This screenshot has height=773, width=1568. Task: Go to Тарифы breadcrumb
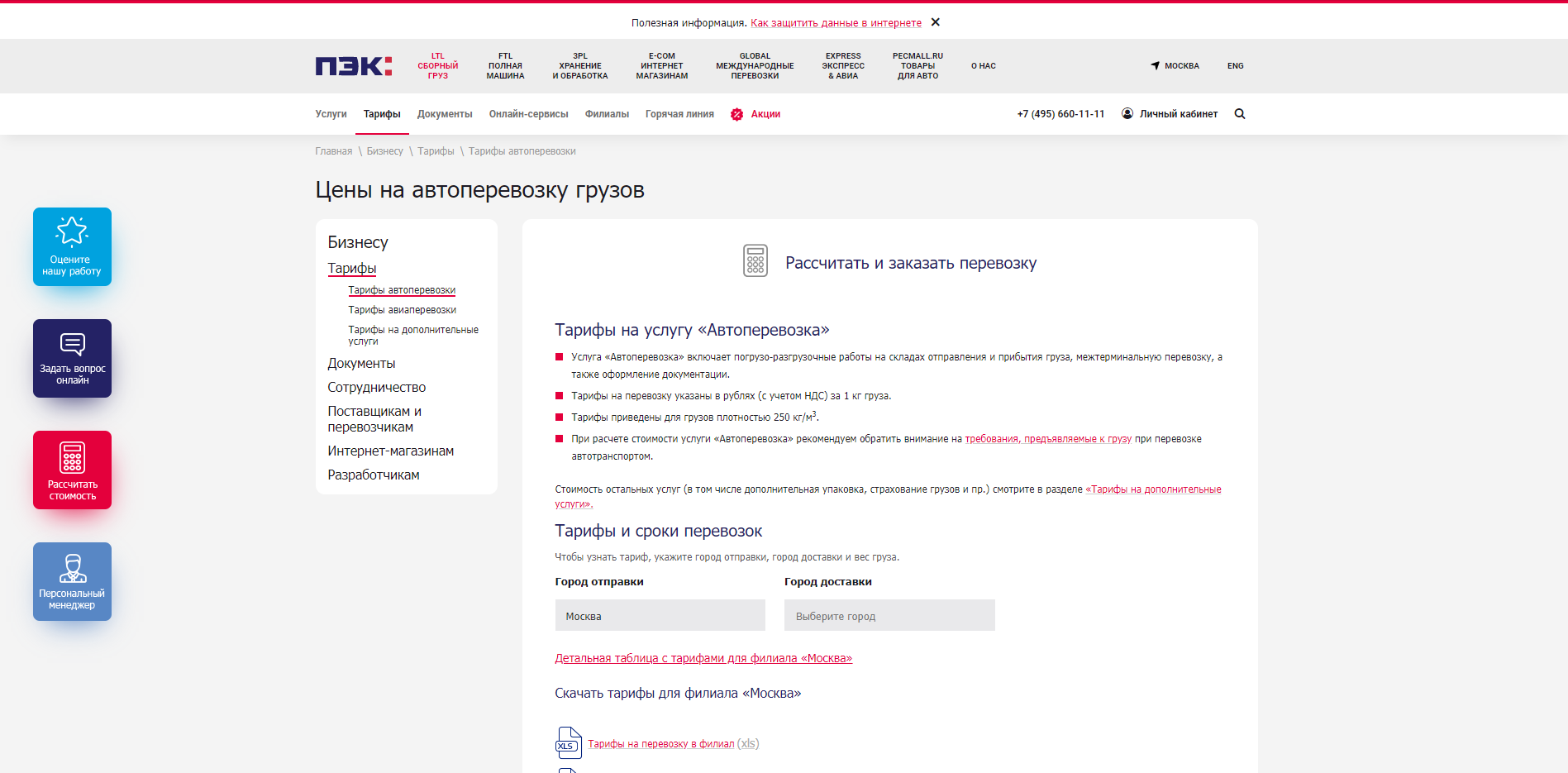click(x=436, y=151)
